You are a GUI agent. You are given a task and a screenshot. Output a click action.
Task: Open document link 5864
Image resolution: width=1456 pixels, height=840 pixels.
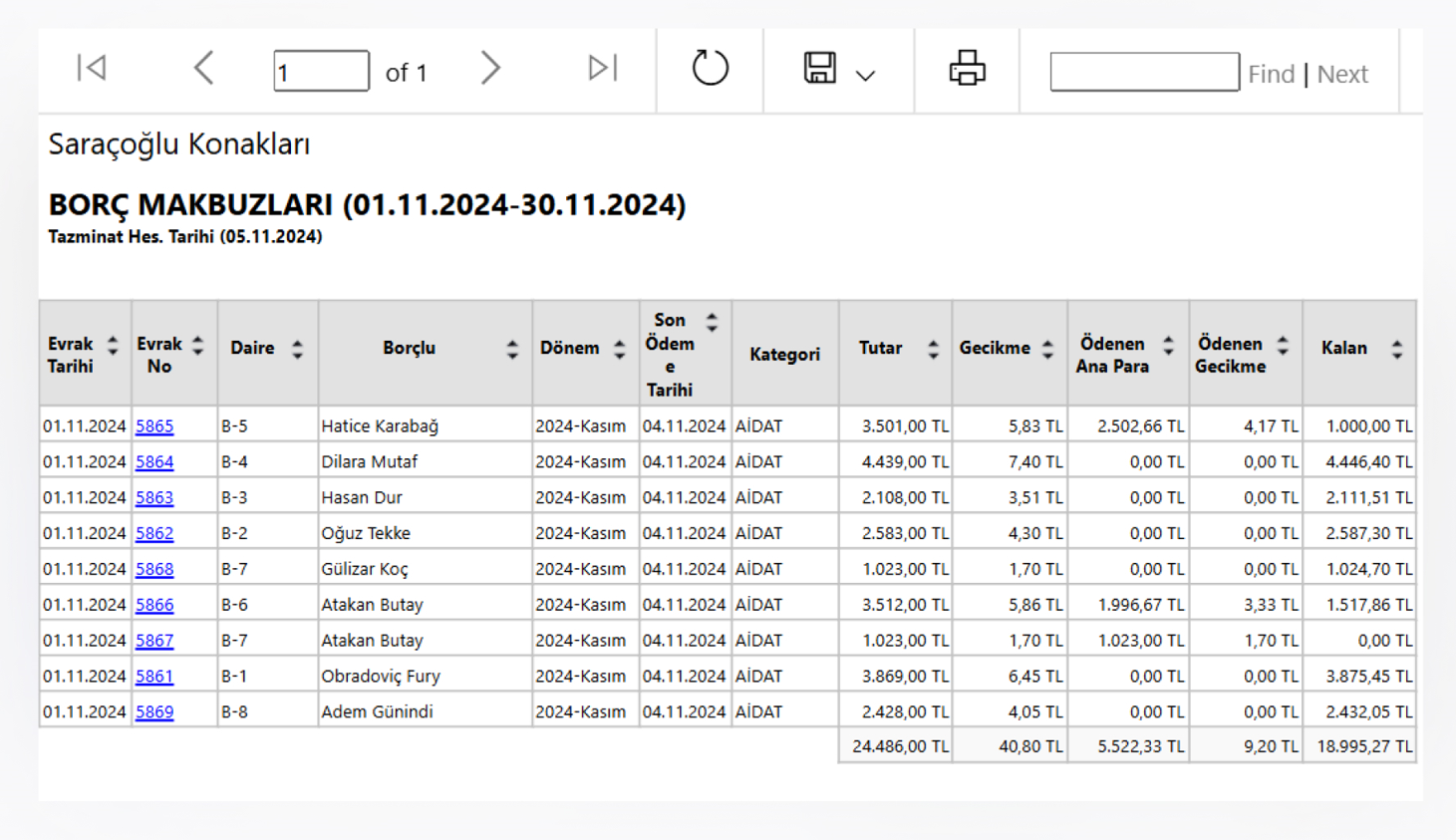point(154,461)
